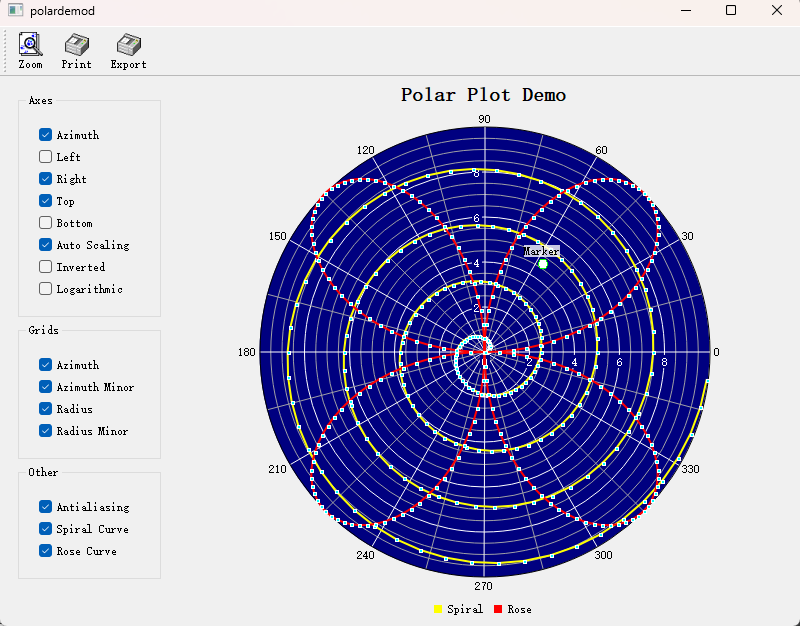Open the Export tool

pyautogui.click(x=127, y=47)
